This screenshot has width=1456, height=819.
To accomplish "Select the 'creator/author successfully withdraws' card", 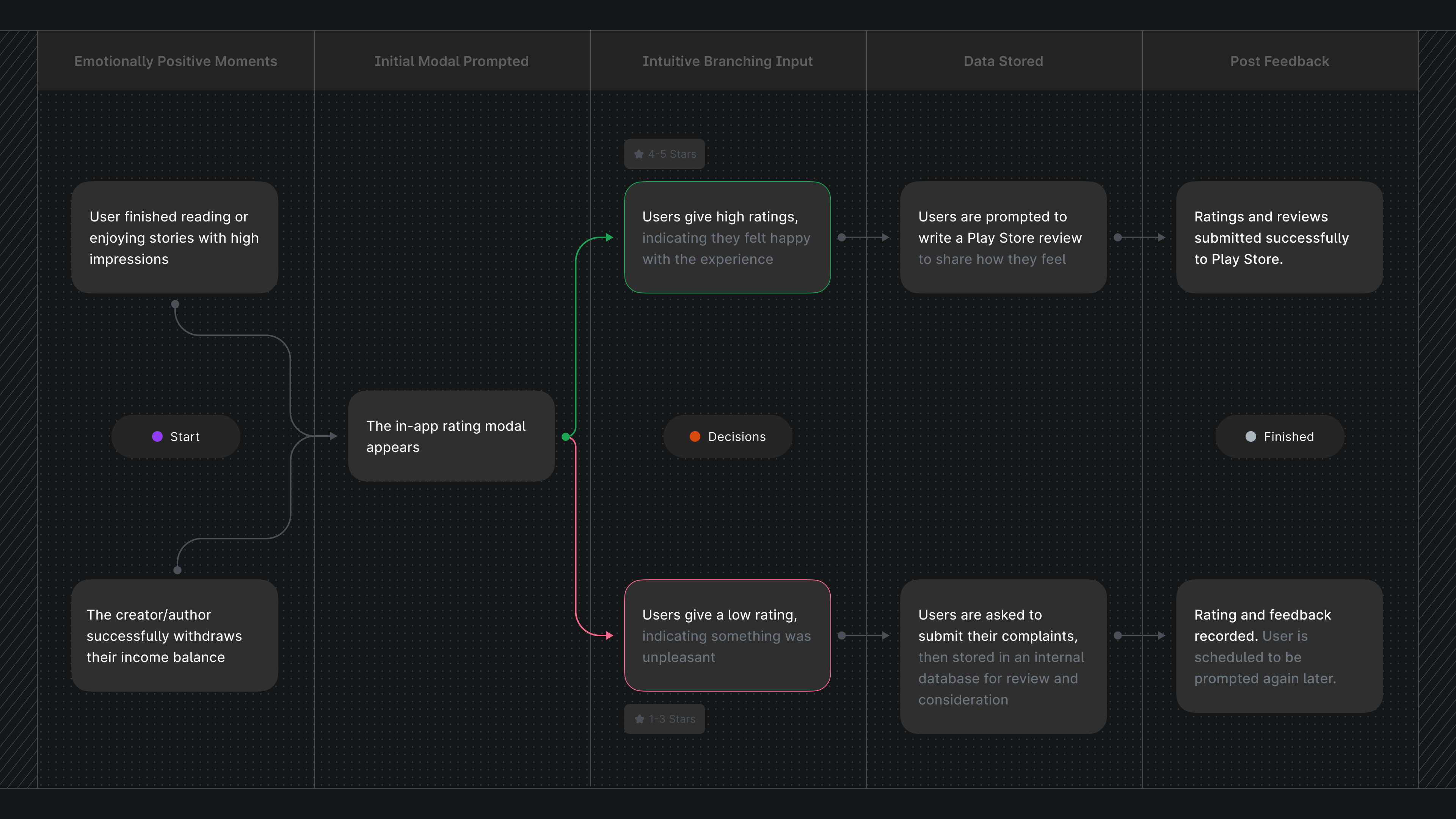I will coord(175,635).
